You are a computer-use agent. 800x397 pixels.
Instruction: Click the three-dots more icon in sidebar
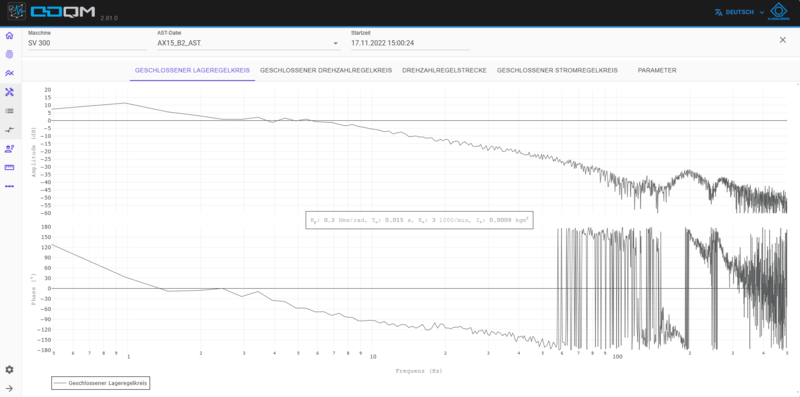[9, 186]
